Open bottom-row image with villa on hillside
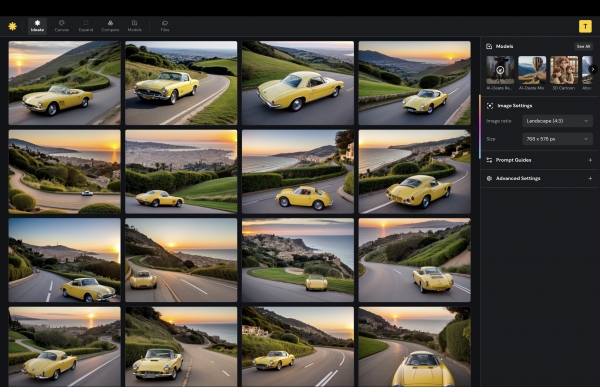Viewport: 600px width, 387px height. pos(298,347)
